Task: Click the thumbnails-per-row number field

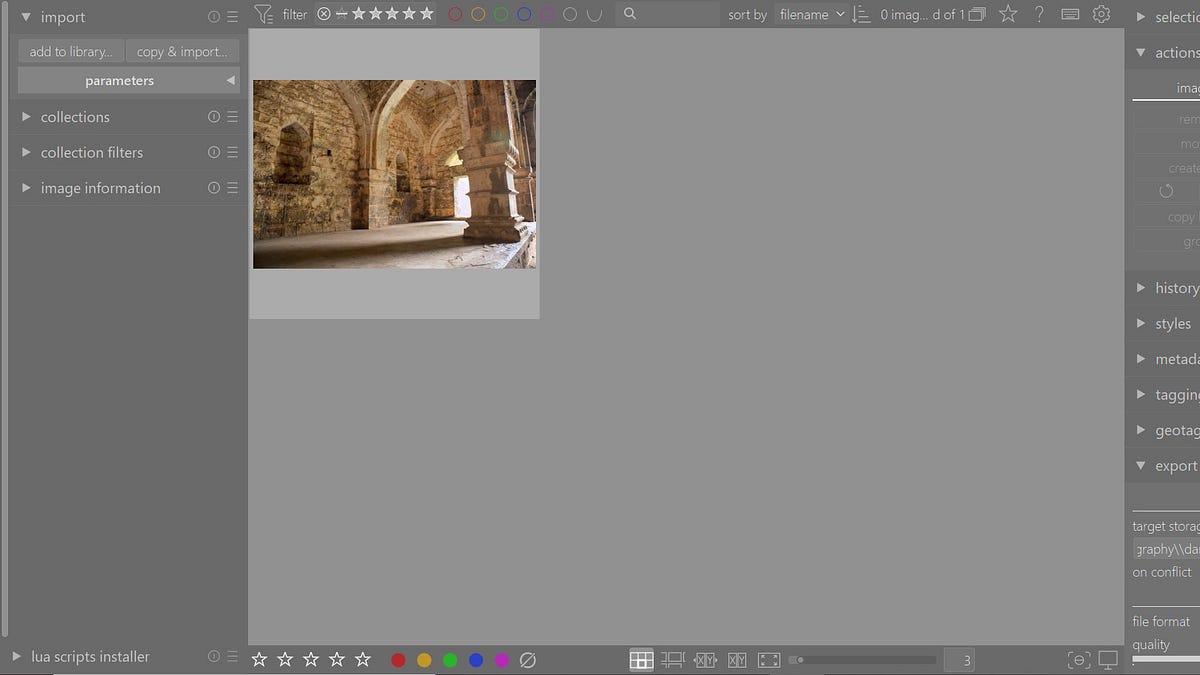Action: (x=960, y=660)
